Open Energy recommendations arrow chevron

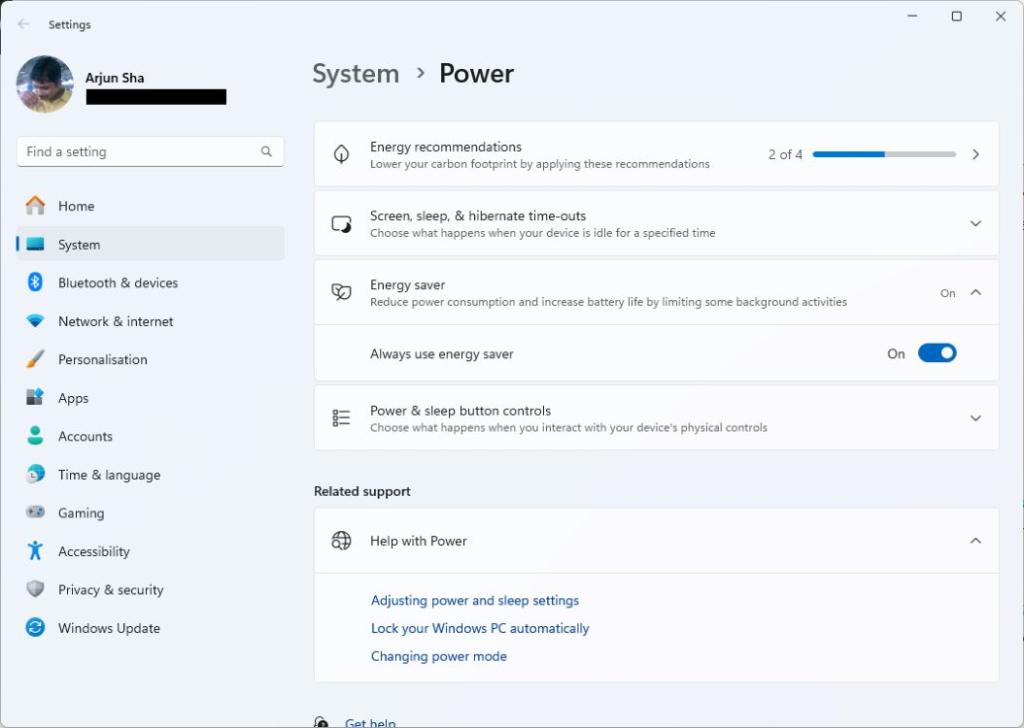[x=976, y=154]
